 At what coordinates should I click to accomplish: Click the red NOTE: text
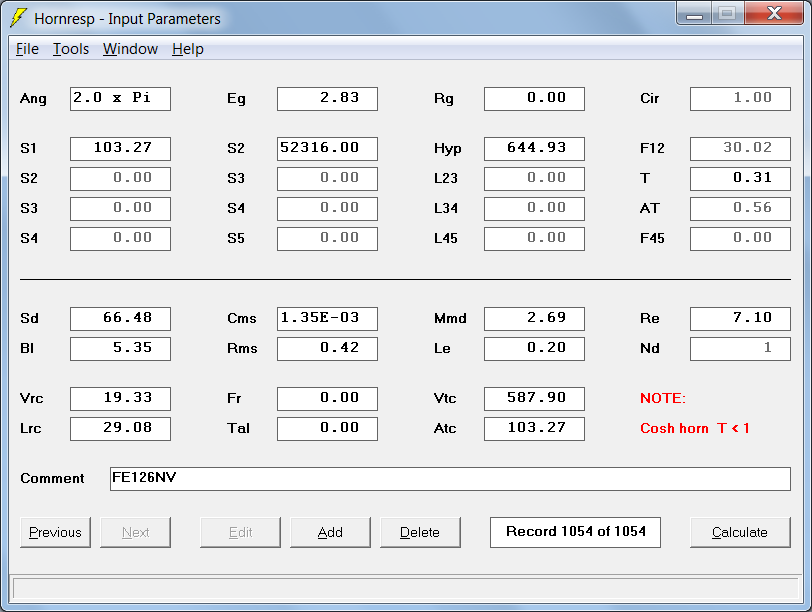(x=663, y=398)
